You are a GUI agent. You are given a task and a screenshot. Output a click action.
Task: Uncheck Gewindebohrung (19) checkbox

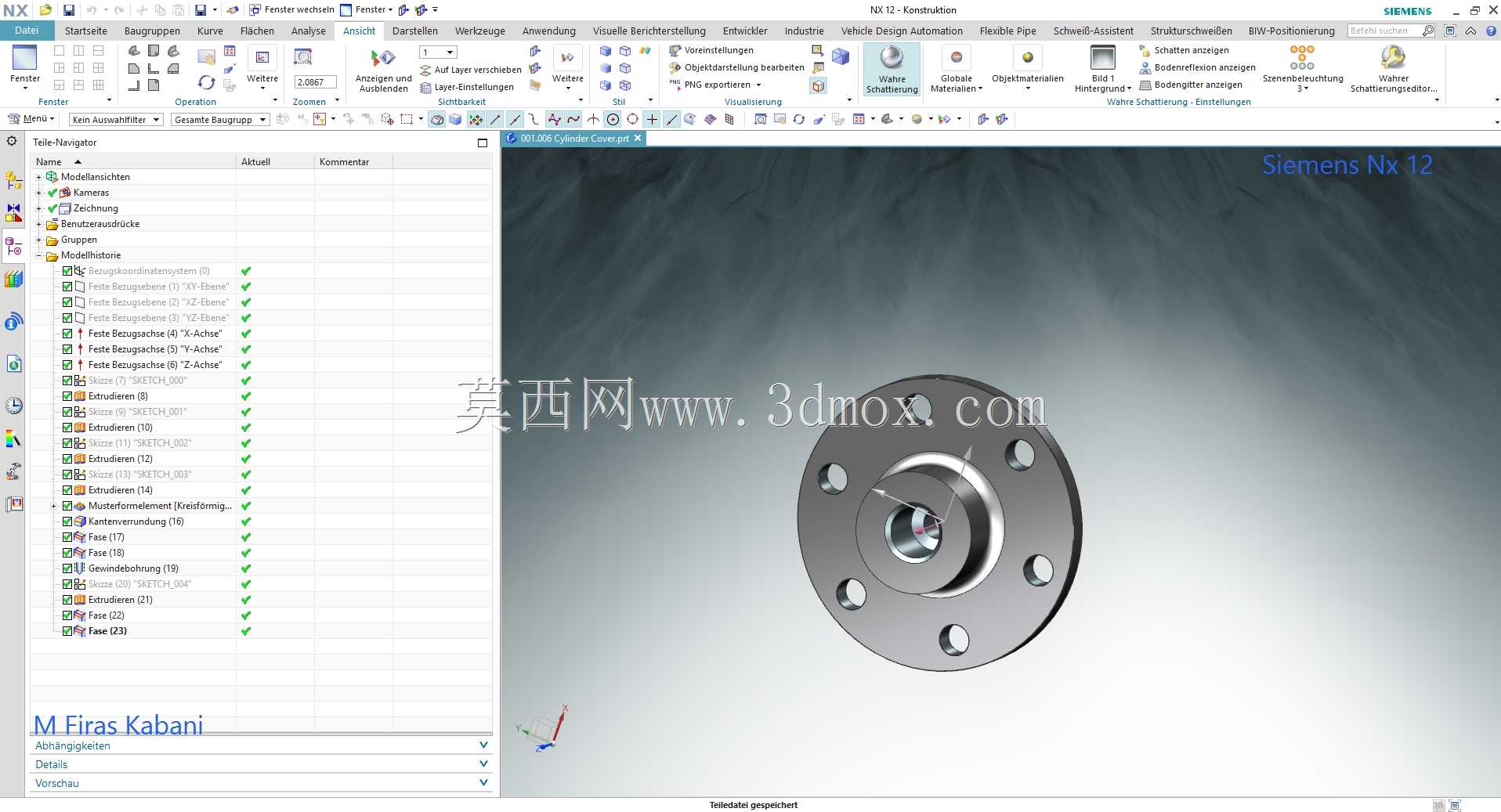point(67,568)
